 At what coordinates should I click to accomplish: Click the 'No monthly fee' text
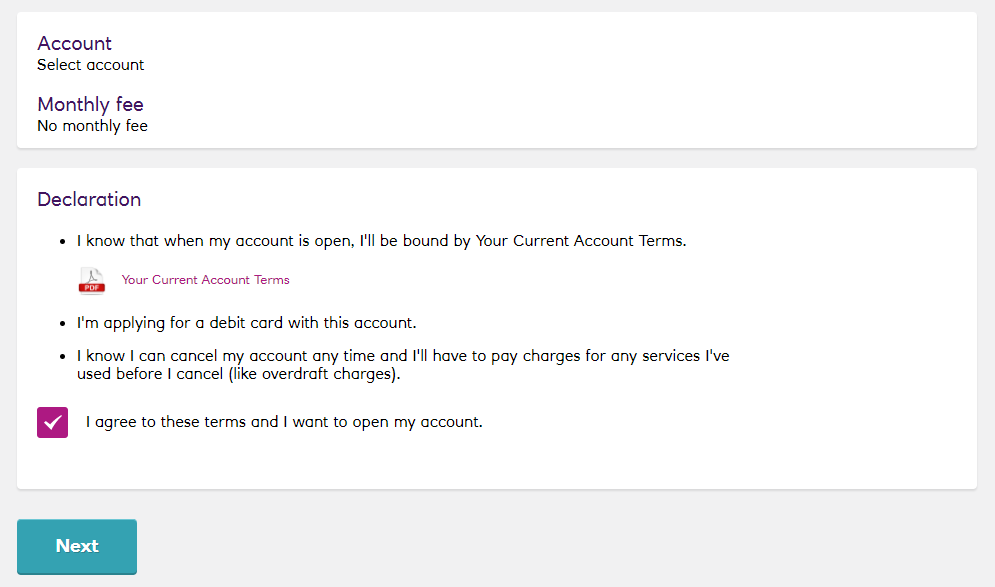tap(93, 126)
